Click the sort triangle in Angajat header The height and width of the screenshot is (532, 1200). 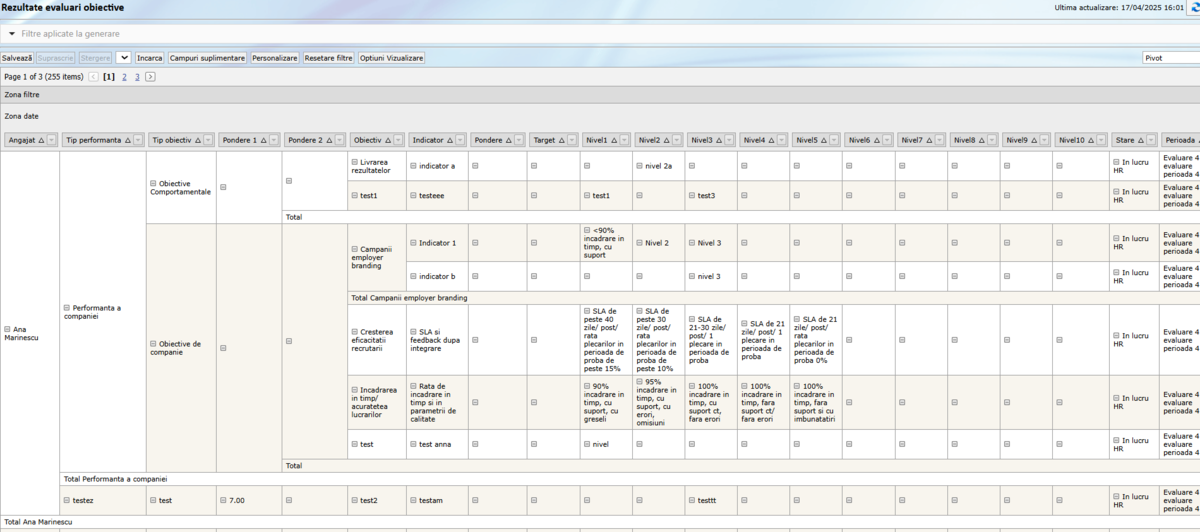(x=41, y=141)
